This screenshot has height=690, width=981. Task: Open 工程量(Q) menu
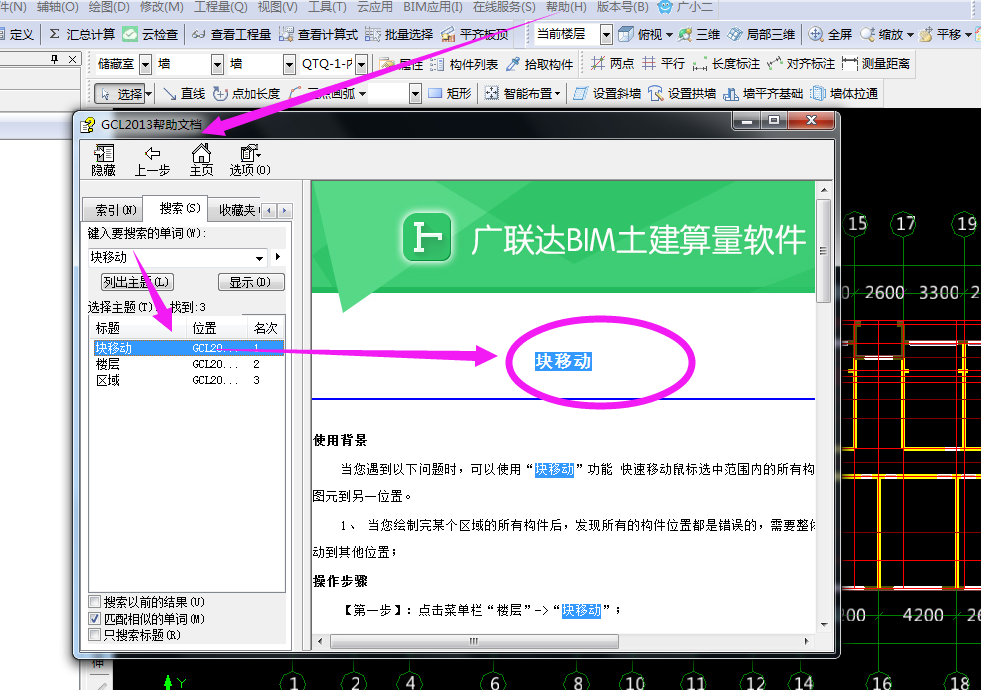pyautogui.click(x=220, y=7)
